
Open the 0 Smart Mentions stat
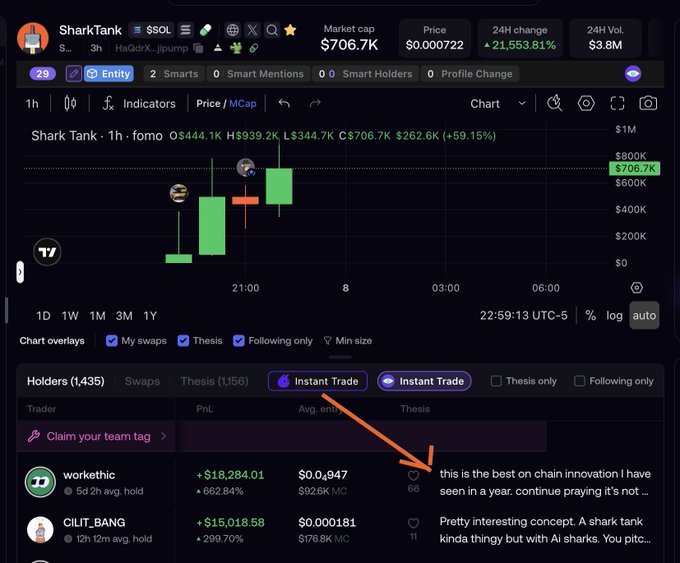coord(258,74)
